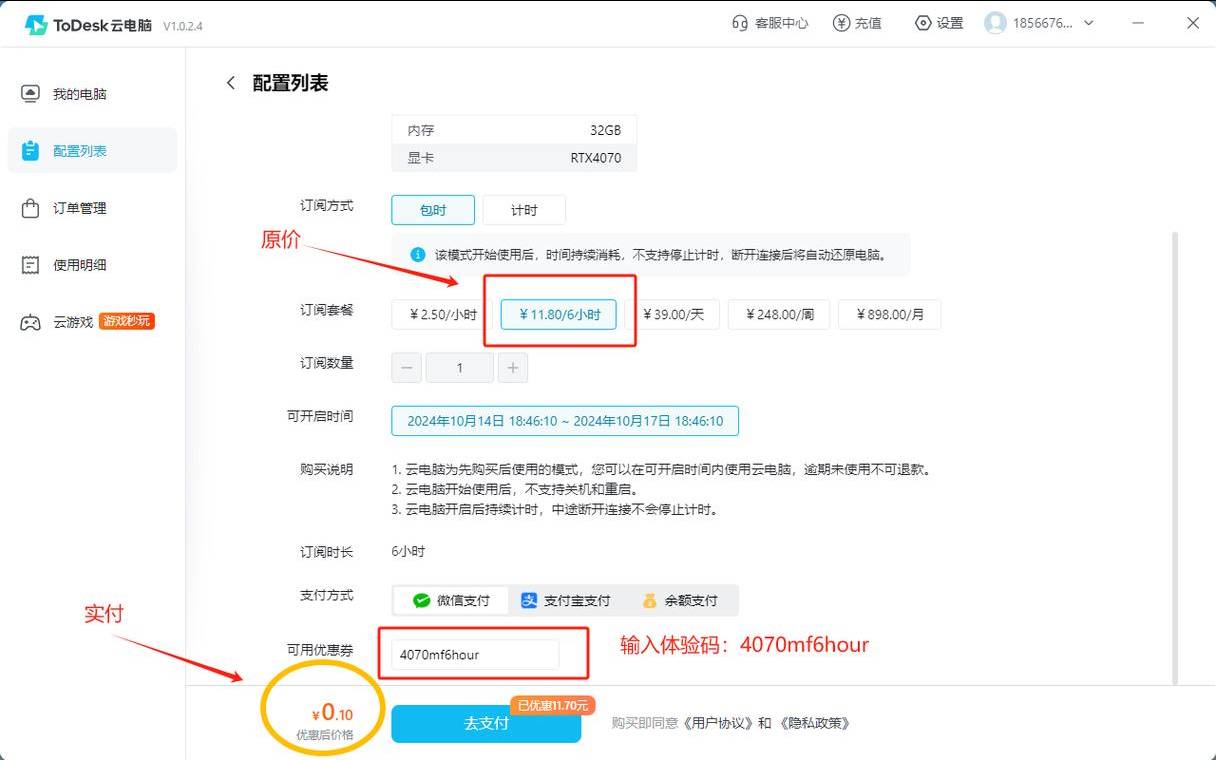Open settings hexagon icon
The image size is (1216, 760).
click(x=923, y=23)
